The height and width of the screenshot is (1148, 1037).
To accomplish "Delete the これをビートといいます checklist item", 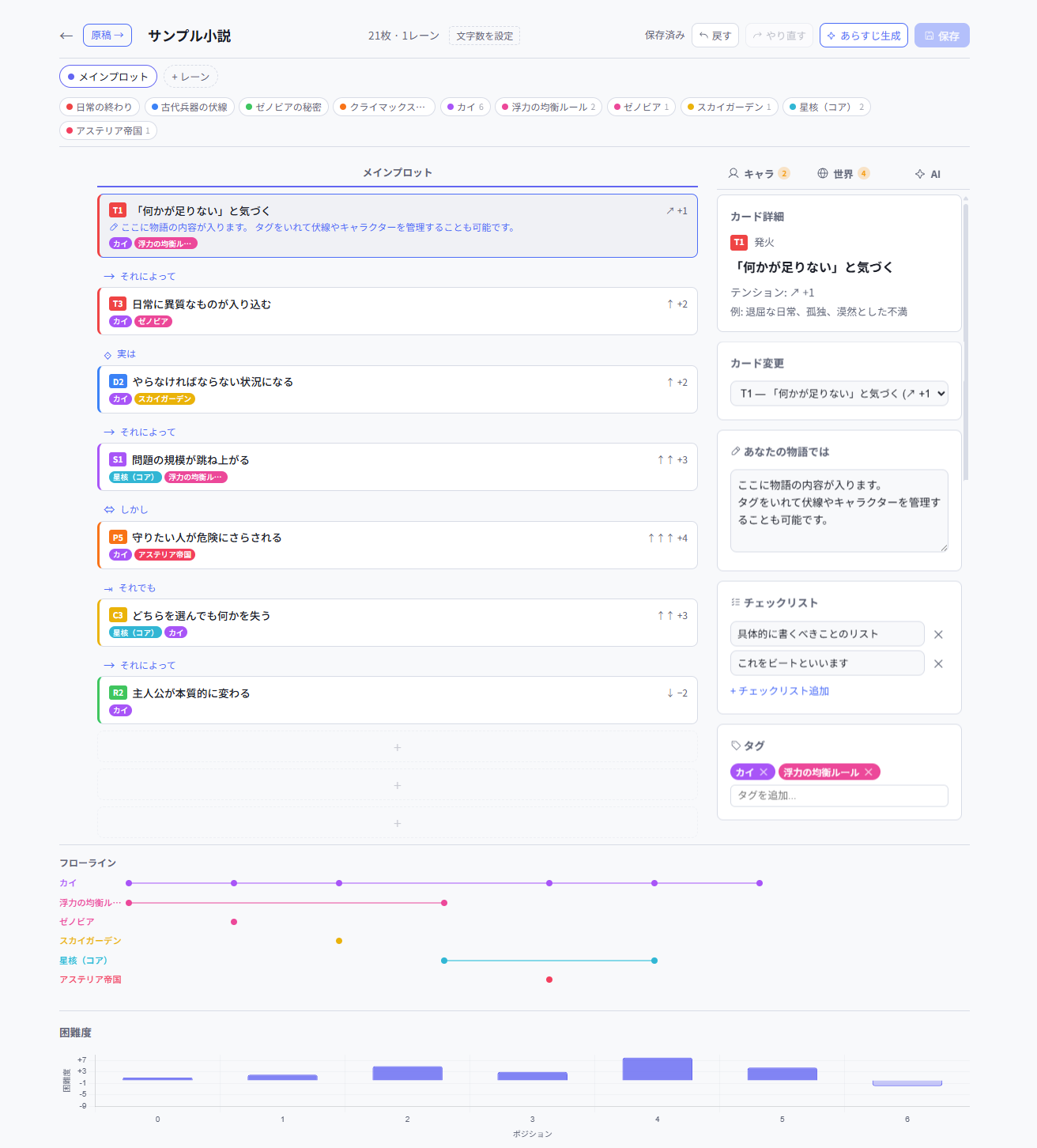I will 938,664.
